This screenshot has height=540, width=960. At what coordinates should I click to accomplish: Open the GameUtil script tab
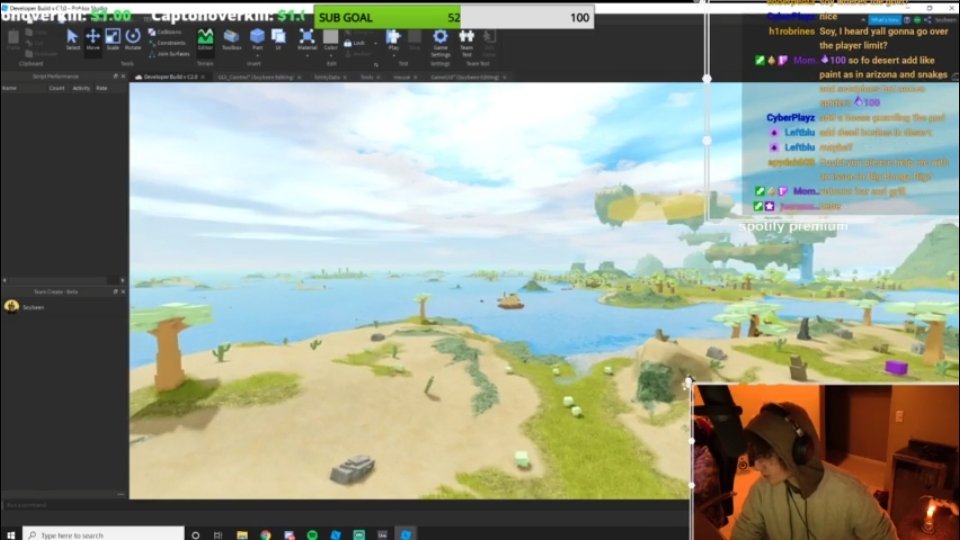coord(464,77)
